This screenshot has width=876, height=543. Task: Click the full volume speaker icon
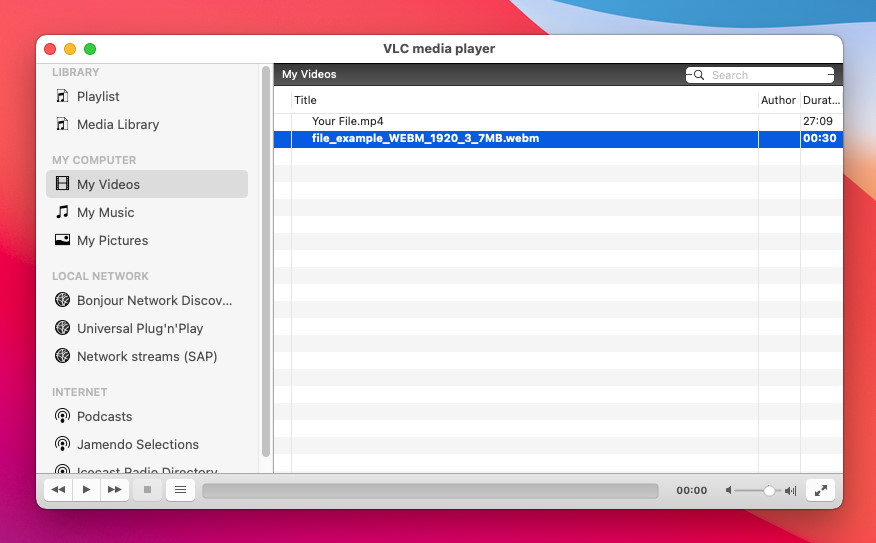coord(790,490)
